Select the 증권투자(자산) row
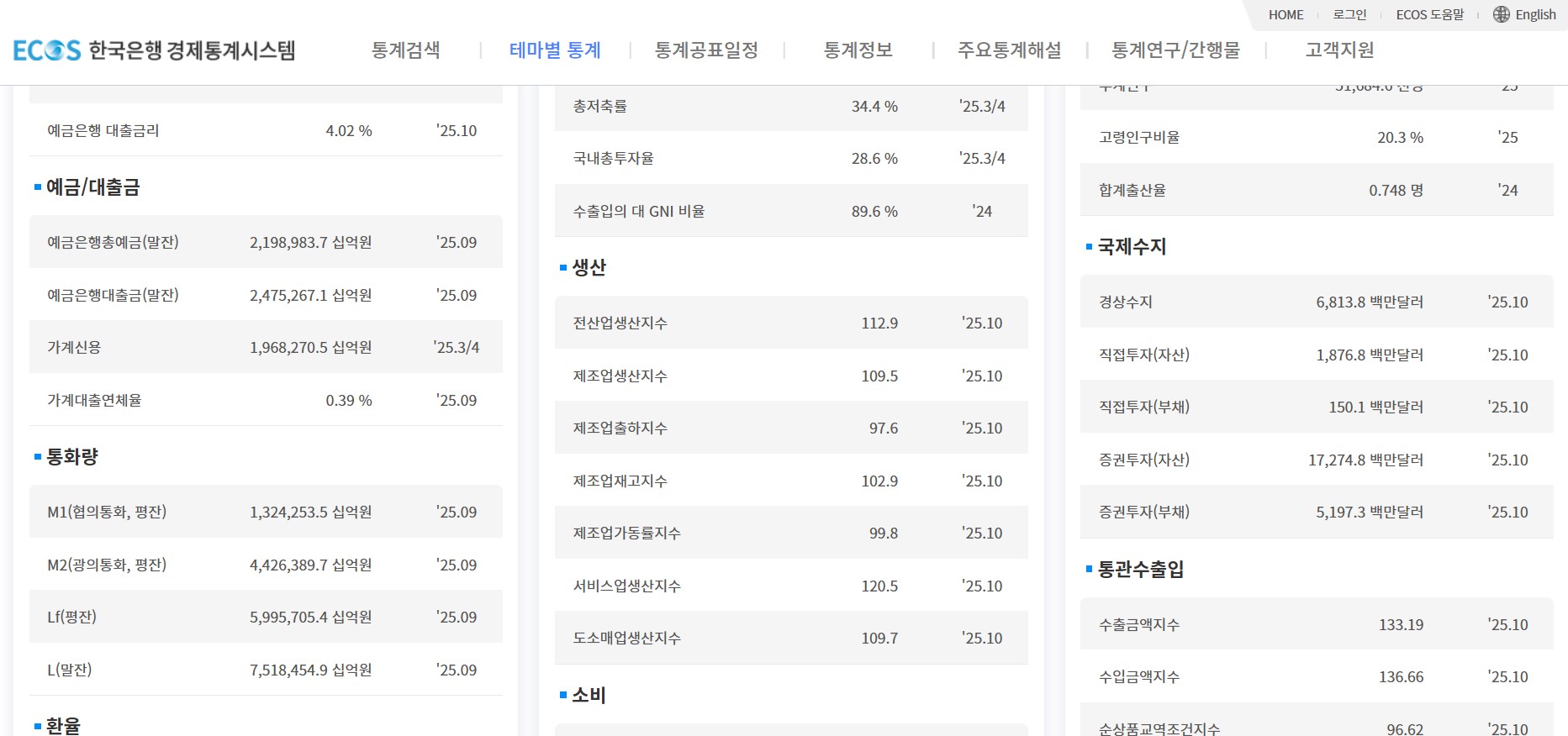1568x736 pixels. coord(1317,460)
